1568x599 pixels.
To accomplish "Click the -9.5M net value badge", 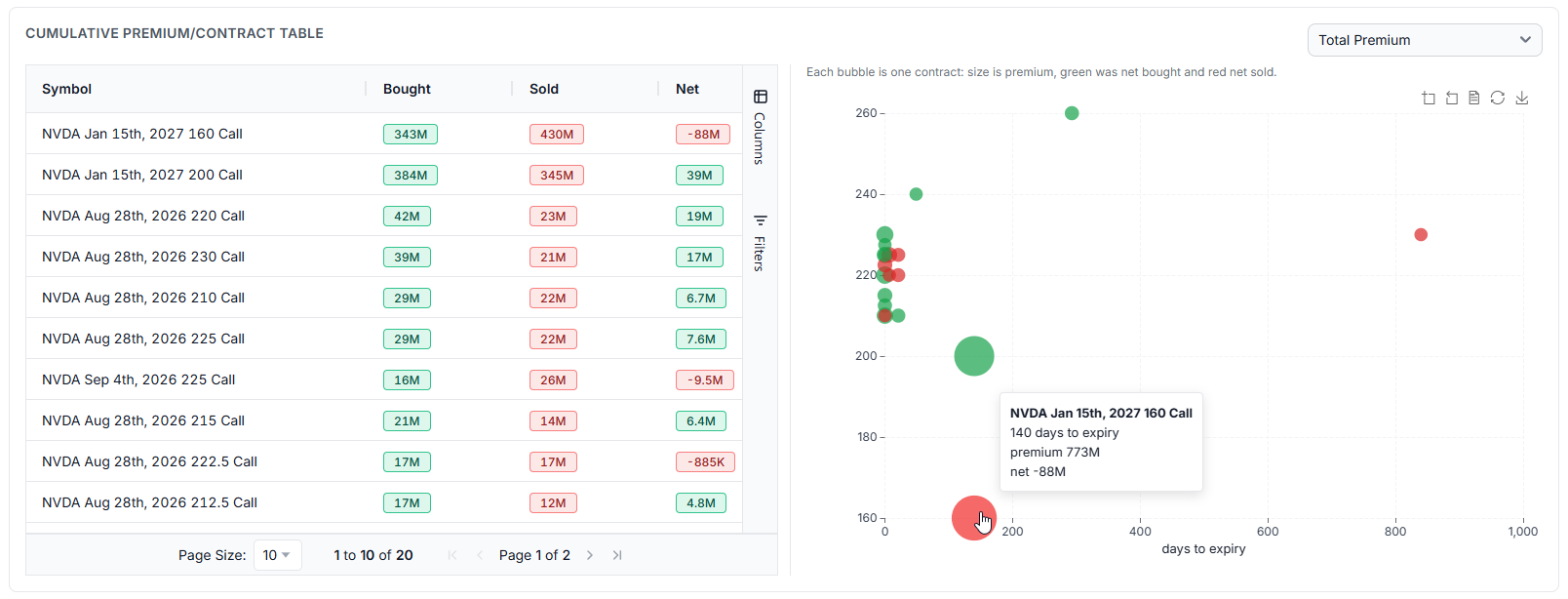I will tap(705, 380).
